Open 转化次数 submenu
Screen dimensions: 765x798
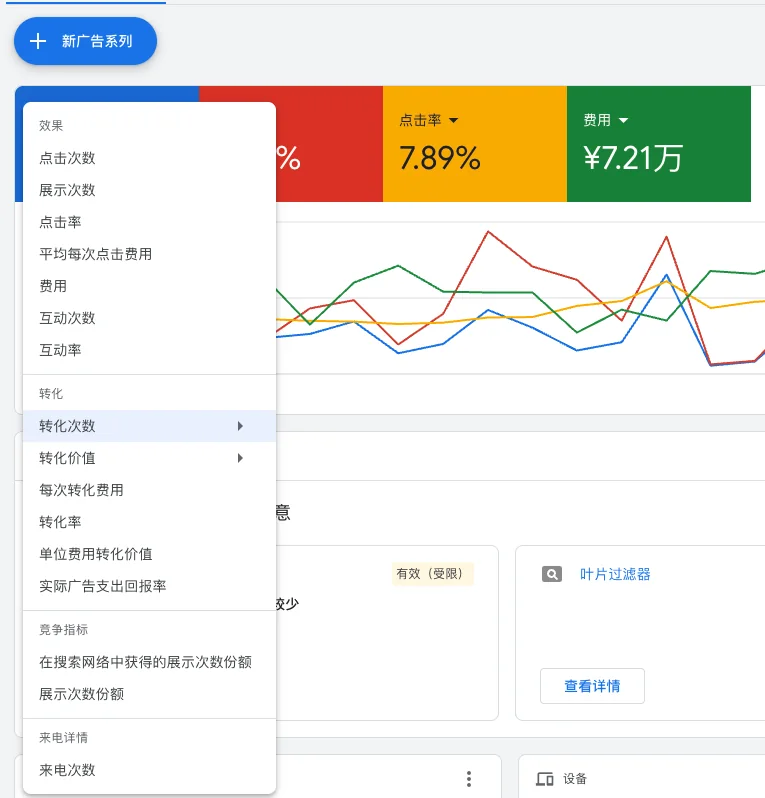pyautogui.click(x=149, y=426)
